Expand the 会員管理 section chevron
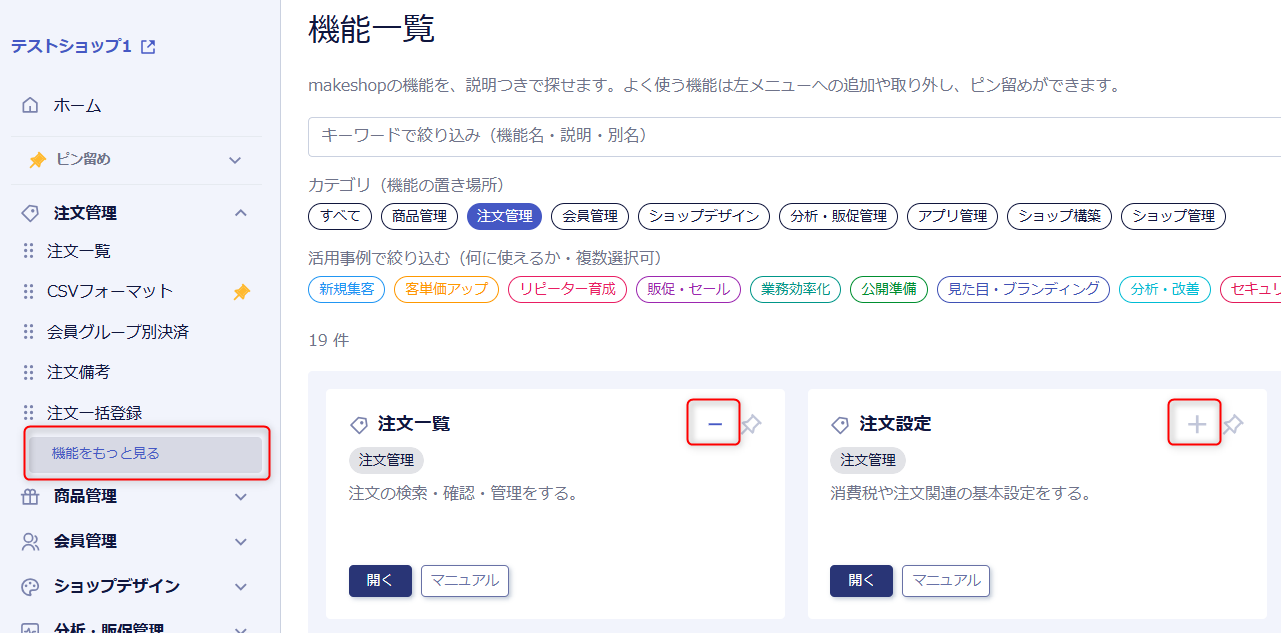Viewport: 1281px width, 633px height. point(240,541)
